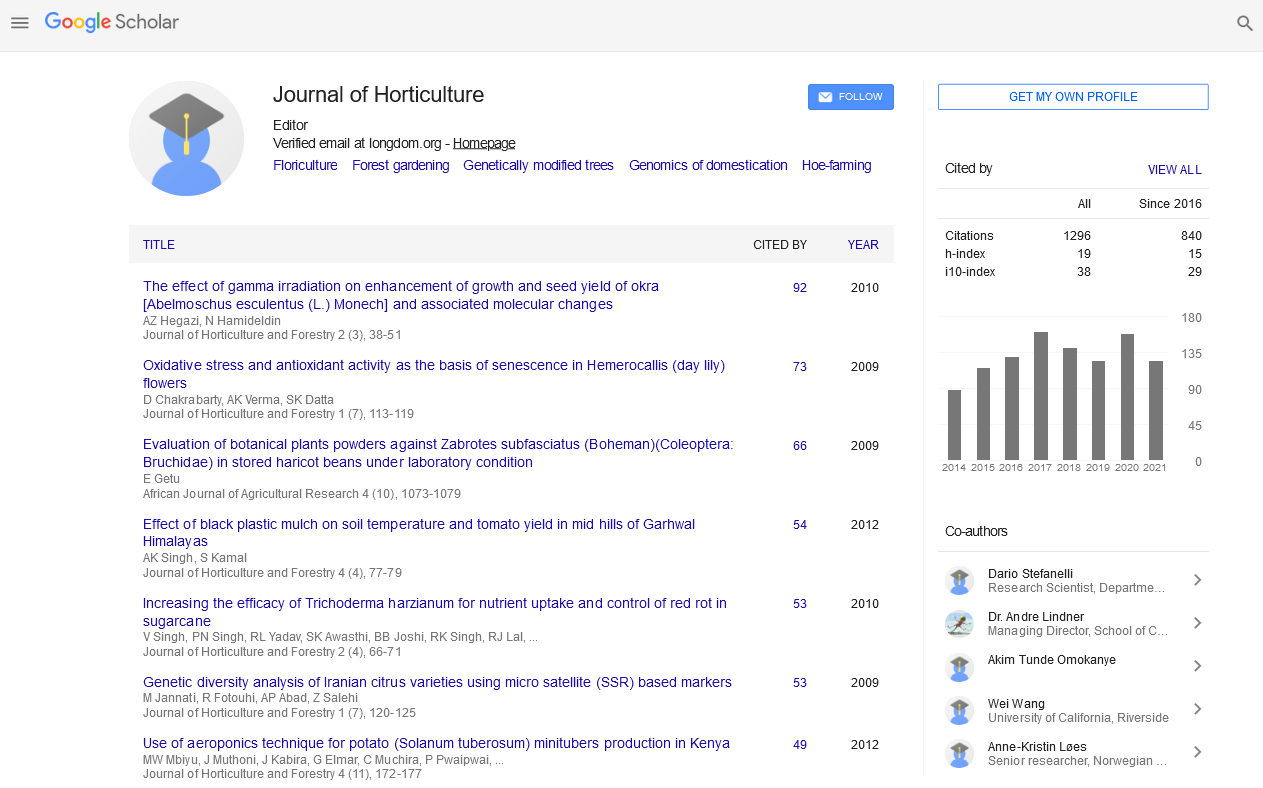
Task: Open the Hemerocallis senescence article
Action: (x=434, y=374)
